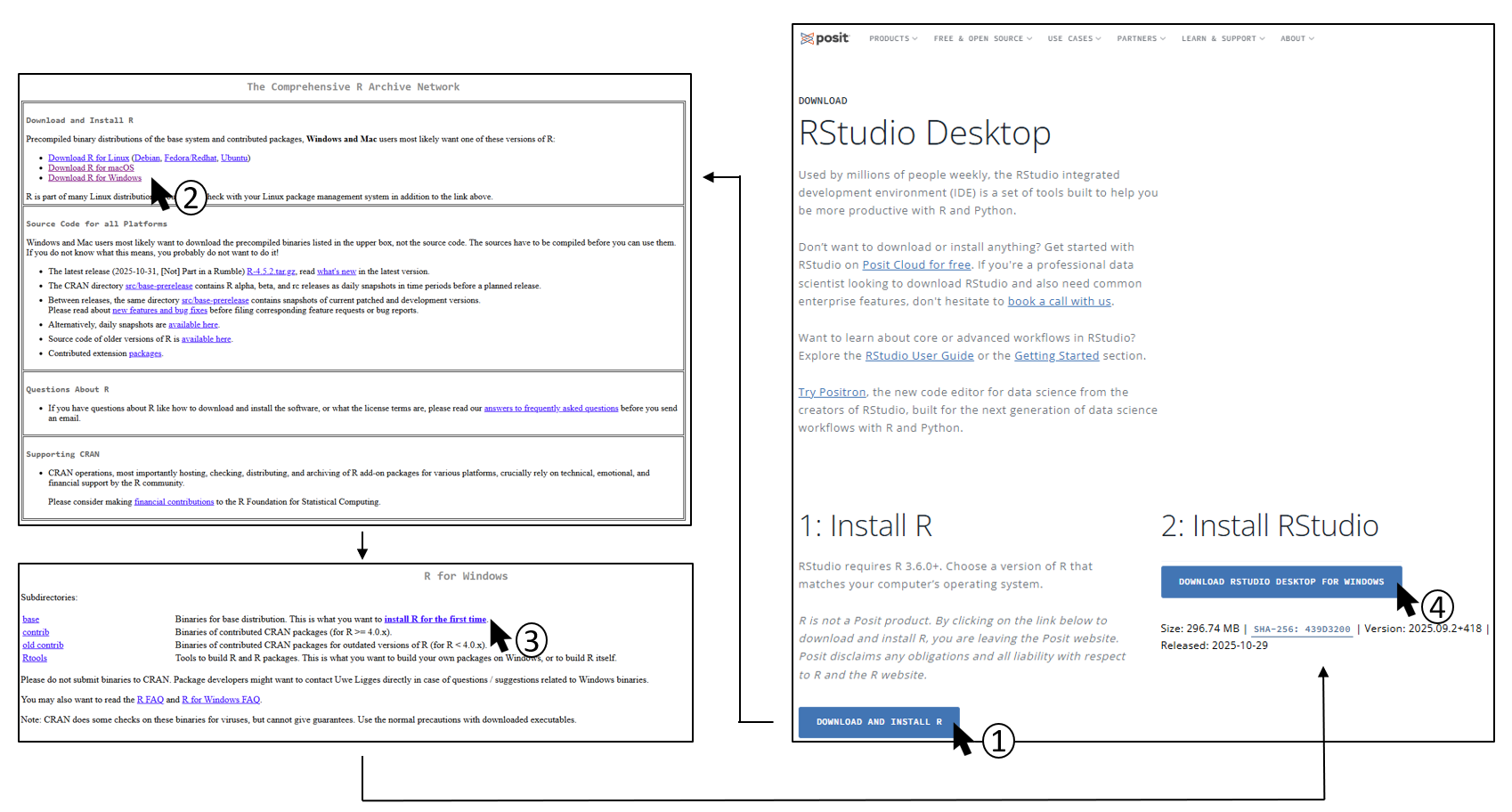Click Download R for macOS

90,167
